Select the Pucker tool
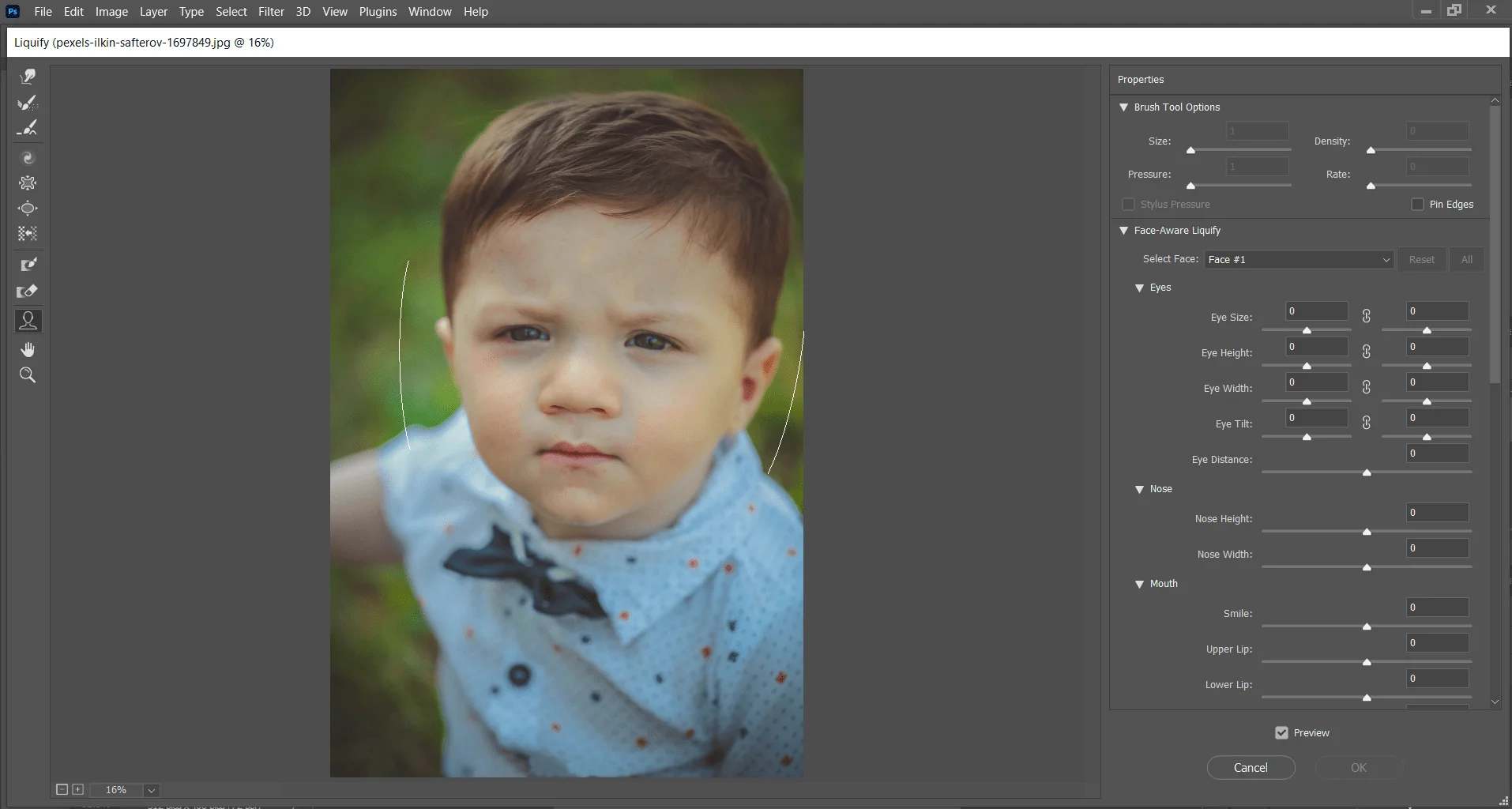 tap(28, 183)
